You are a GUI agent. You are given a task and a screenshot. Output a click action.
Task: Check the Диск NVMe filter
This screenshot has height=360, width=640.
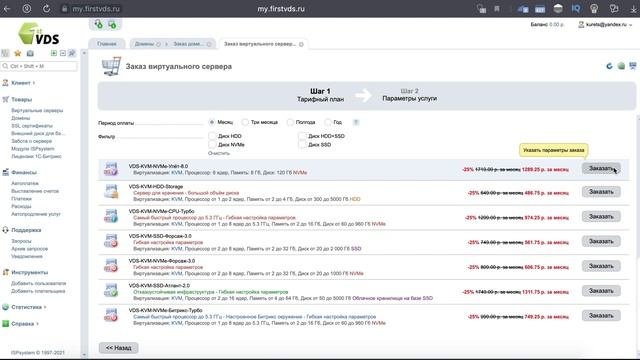pyautogui.click(x=212, y=144)
